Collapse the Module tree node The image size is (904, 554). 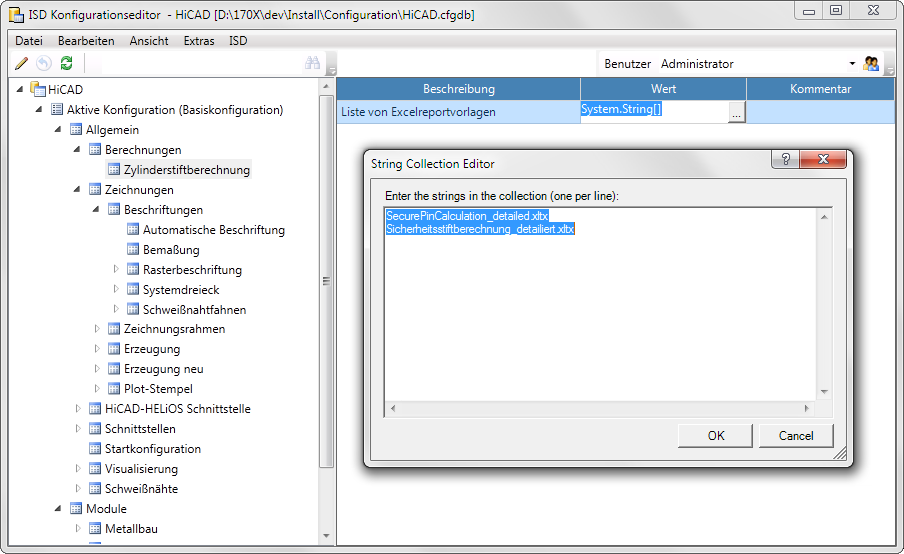[x=58, y=508]
